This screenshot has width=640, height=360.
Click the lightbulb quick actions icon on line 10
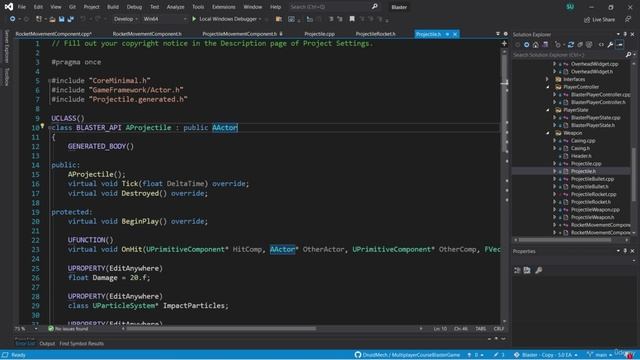click(x=42, y=127)
